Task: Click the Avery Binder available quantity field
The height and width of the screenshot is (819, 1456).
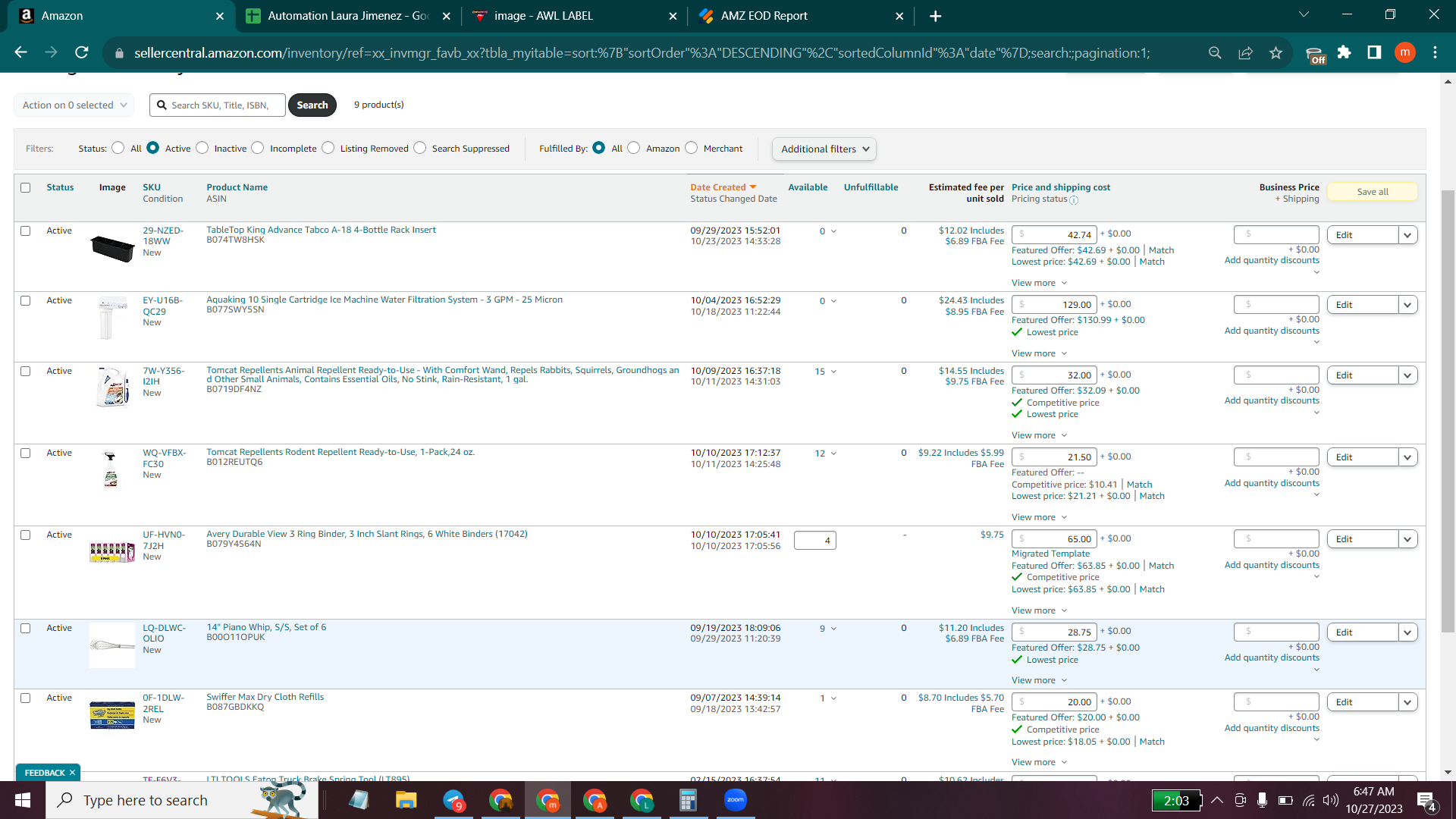Action: pos(814,541)
